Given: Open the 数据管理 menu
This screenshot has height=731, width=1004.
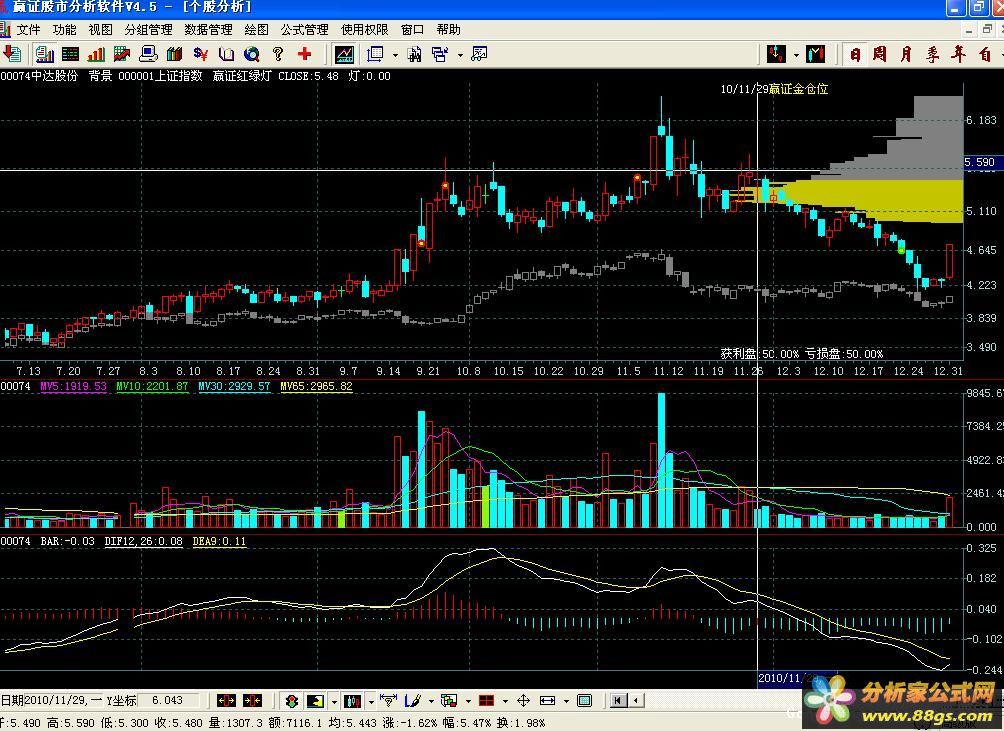Looking at the screenshot, I should click(x=208, y=29).
